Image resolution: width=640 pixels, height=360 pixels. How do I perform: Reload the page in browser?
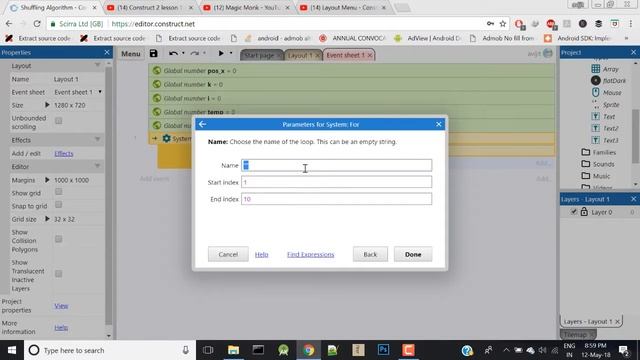(37, 24)
